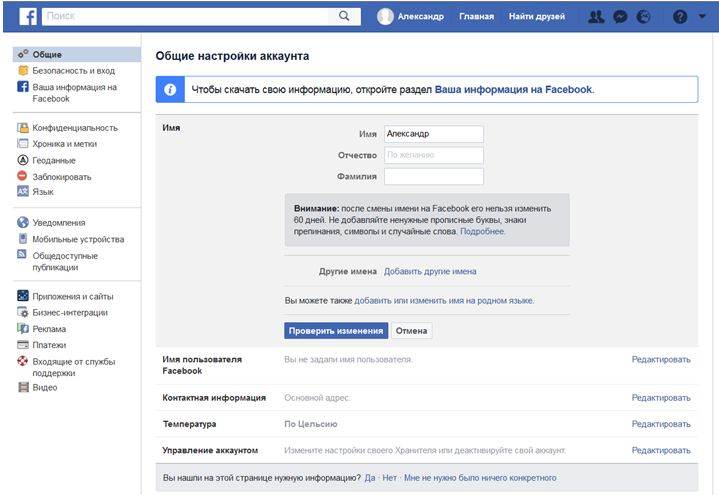719x500 pixels.
Task: Click the language icon beside Язык
Action: [23, 191]
